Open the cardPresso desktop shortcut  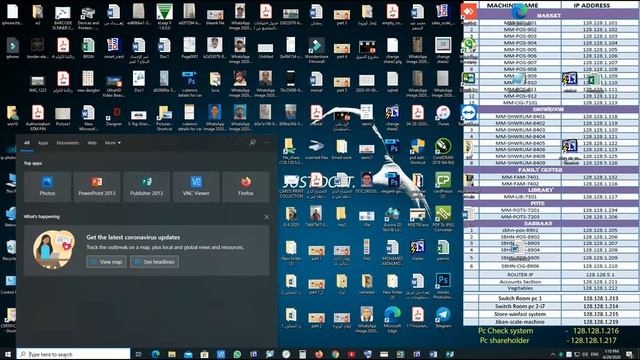(x=443, y=185)
